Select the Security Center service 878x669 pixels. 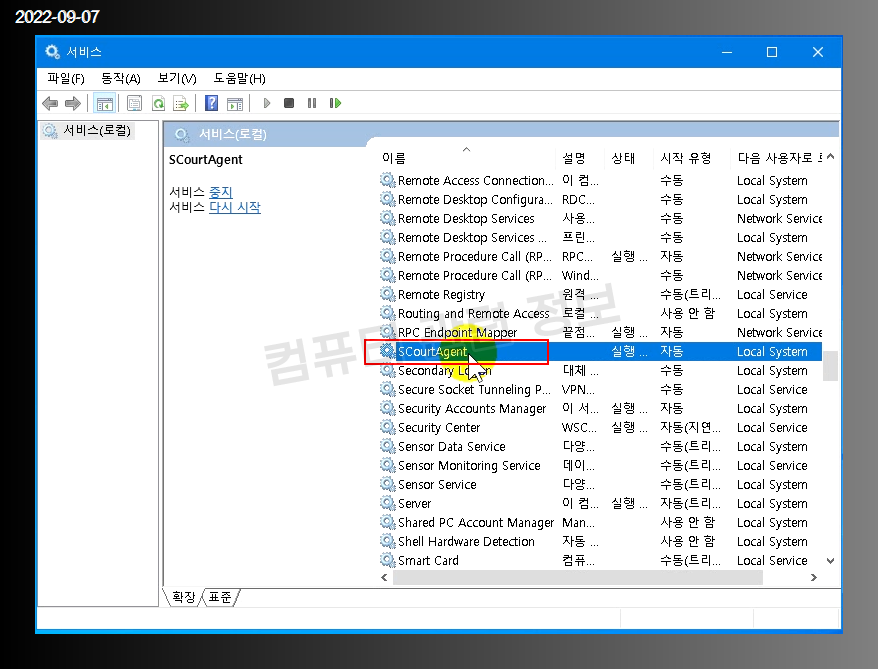[x=600, y=427]
